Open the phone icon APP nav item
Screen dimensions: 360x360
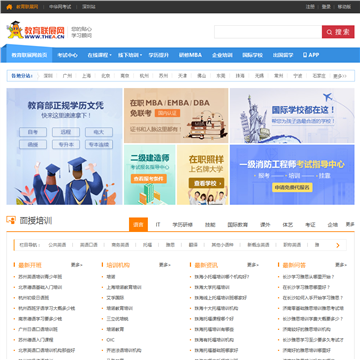pyautogui.click(x=311, y=55)
